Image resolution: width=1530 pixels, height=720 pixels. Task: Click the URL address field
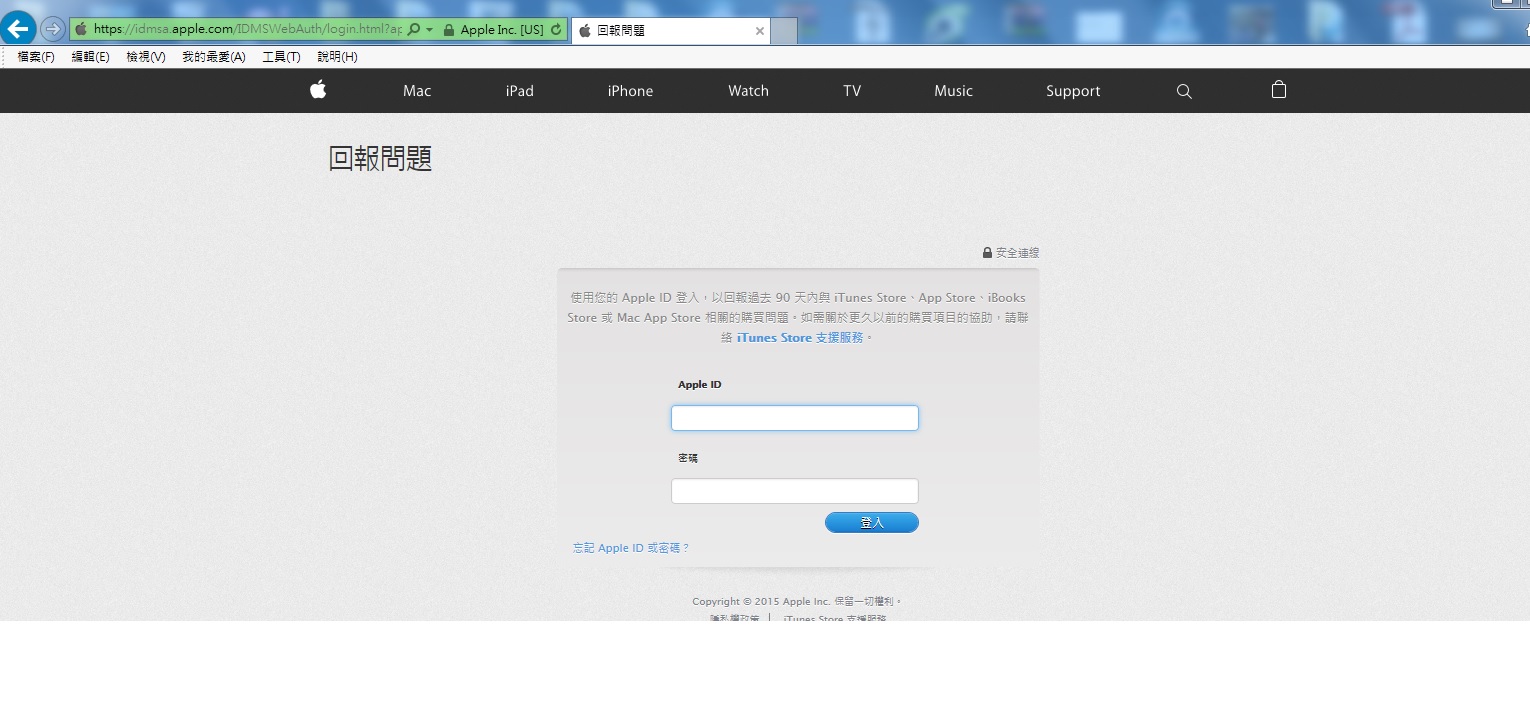247,30
